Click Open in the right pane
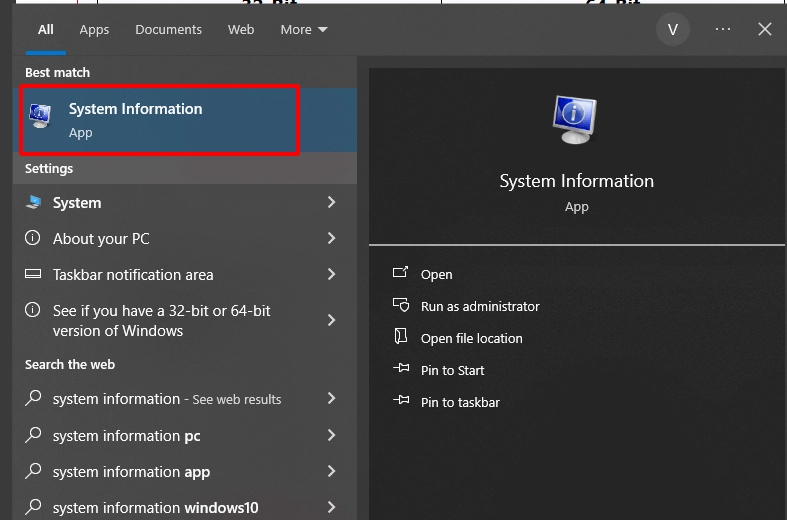Screen dimensions: 787x520 (x=436, y=275)
